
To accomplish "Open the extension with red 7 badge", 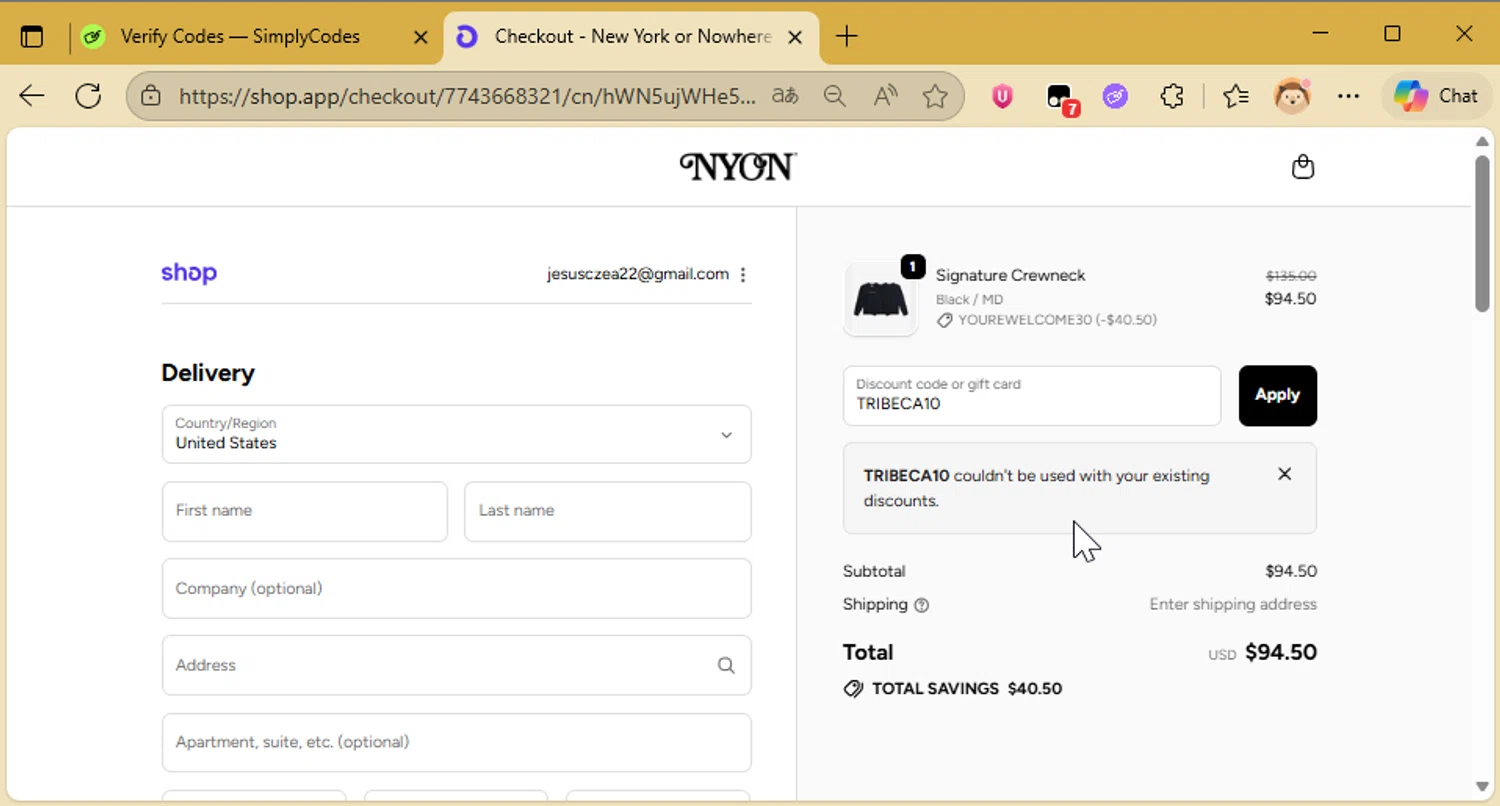I will pos(1061,98).
